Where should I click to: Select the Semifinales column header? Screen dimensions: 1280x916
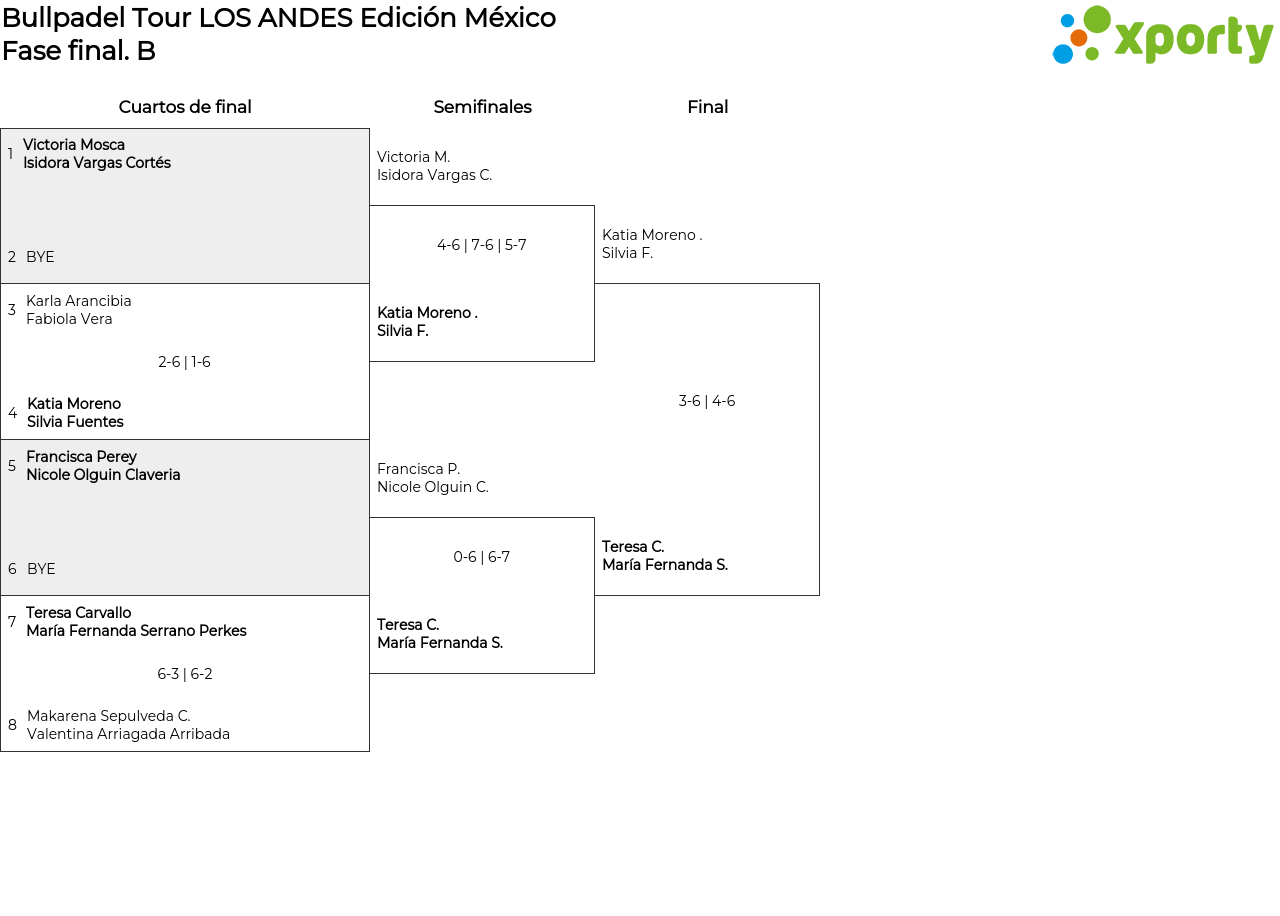pos(482,107)
